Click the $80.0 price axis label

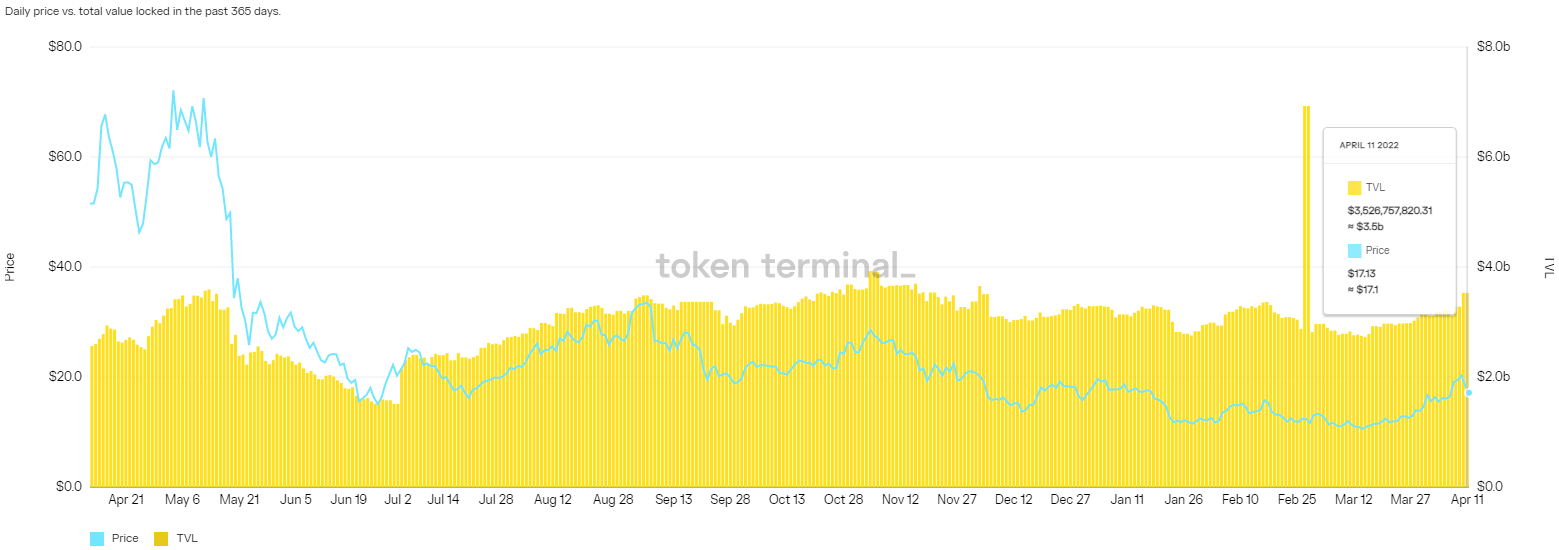65,47
